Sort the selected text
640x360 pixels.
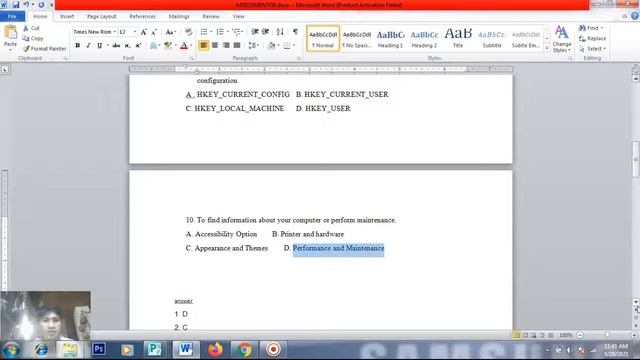tap(280, 32)
